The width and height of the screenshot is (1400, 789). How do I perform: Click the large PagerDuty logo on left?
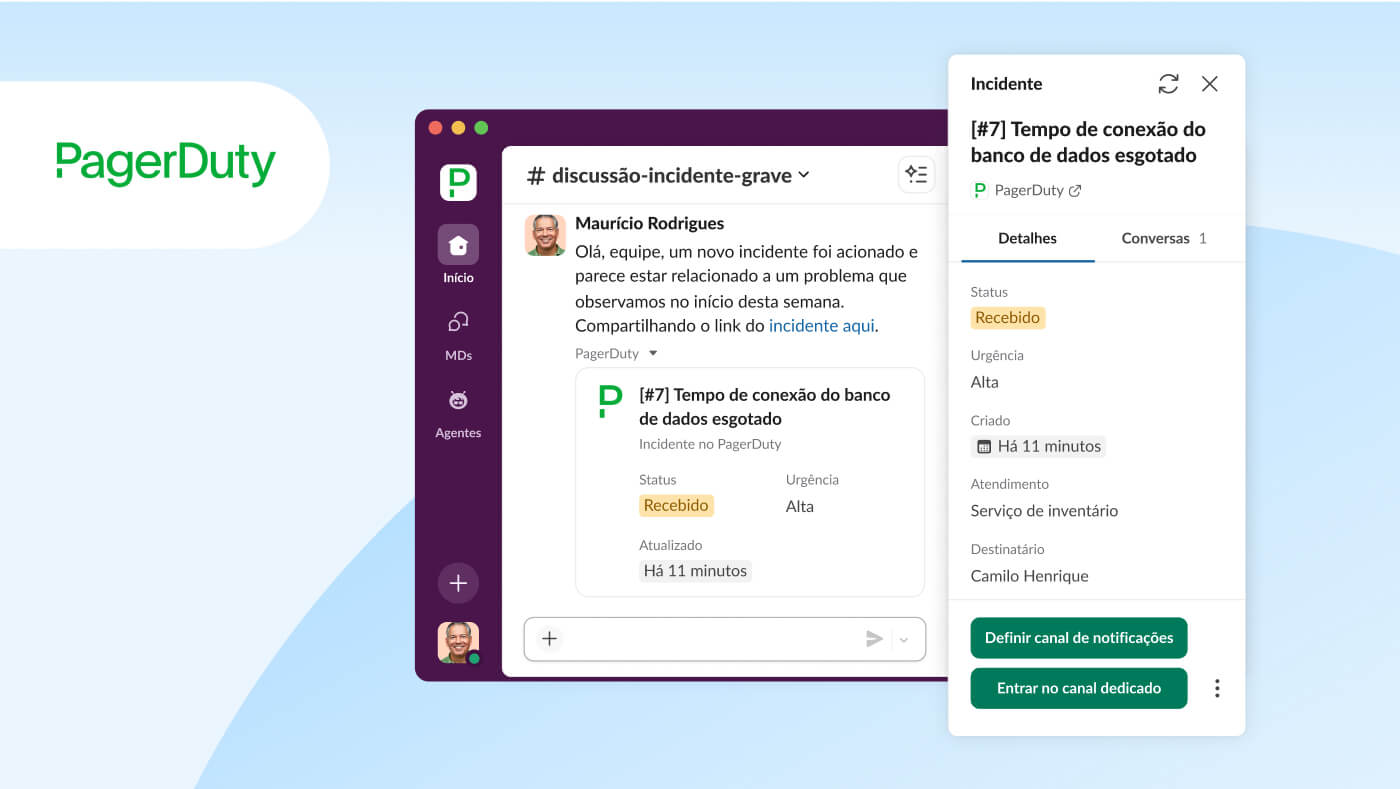166,165
